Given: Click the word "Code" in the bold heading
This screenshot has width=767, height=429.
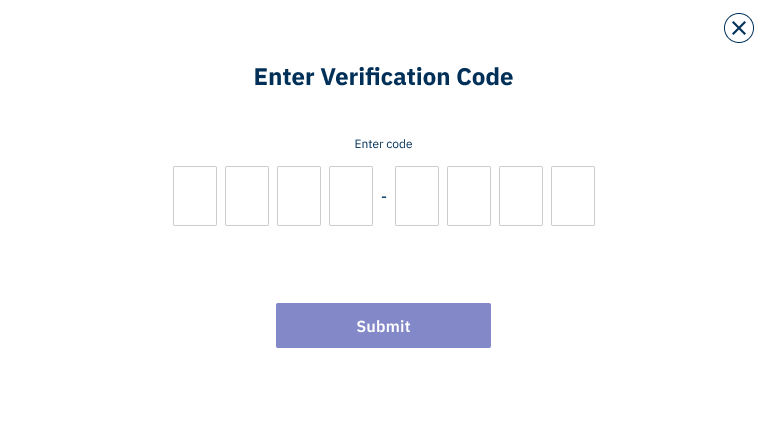Looking at the screenshot, I should 485,77.
